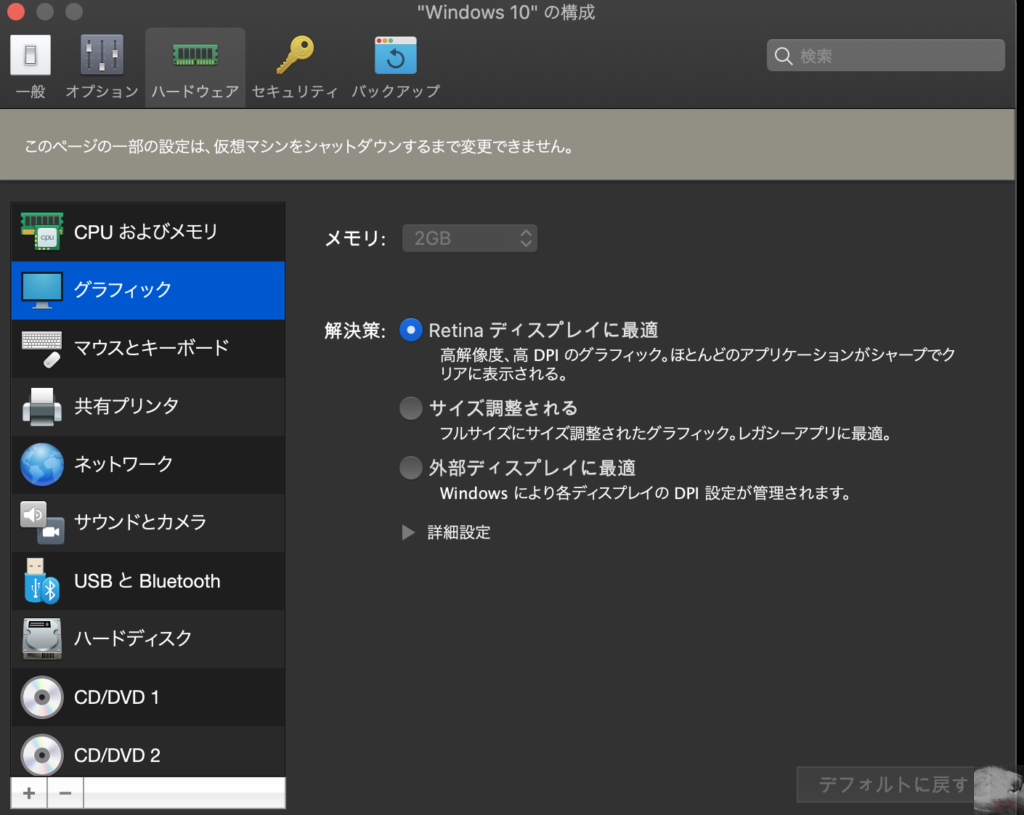1024x815 pixels.
Task: Expand the 詳細設定 disclosure triangle
Action: 408,532
